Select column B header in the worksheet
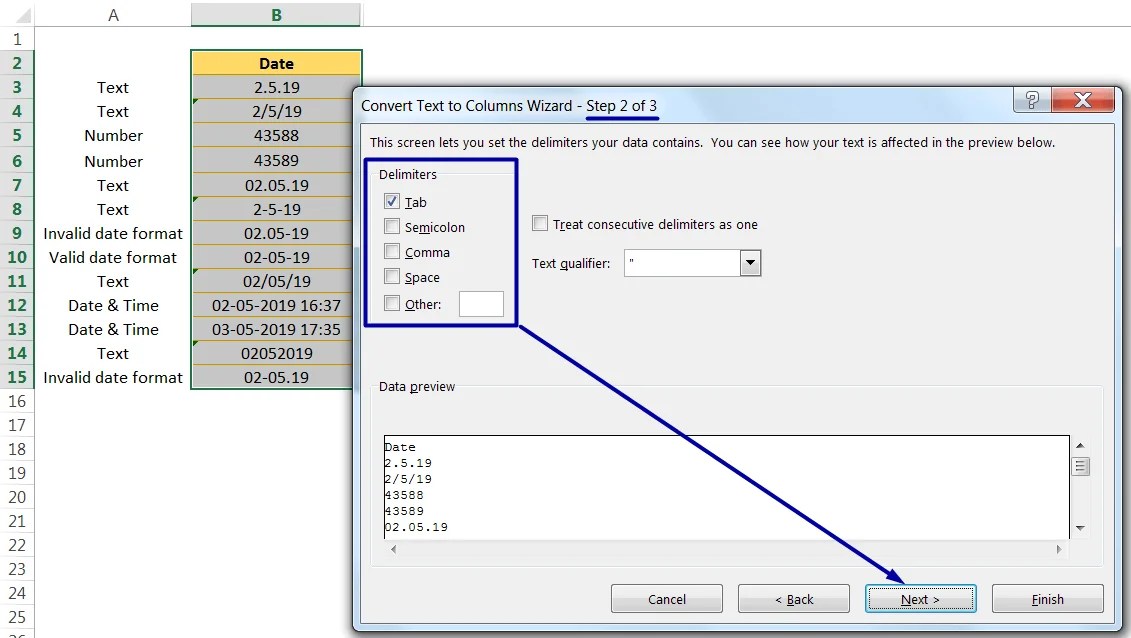 [x=276, y=14]
